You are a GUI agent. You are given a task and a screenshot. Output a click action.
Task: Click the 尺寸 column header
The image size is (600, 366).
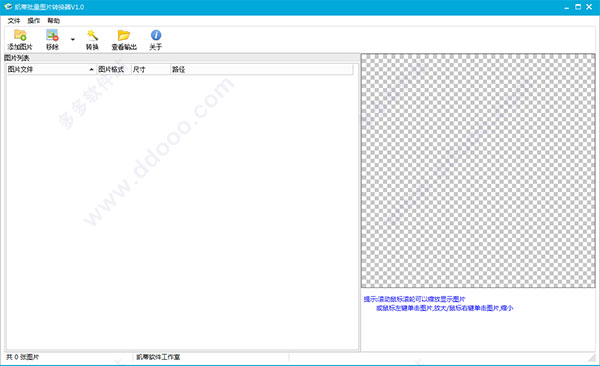click(x=150, y=69)
